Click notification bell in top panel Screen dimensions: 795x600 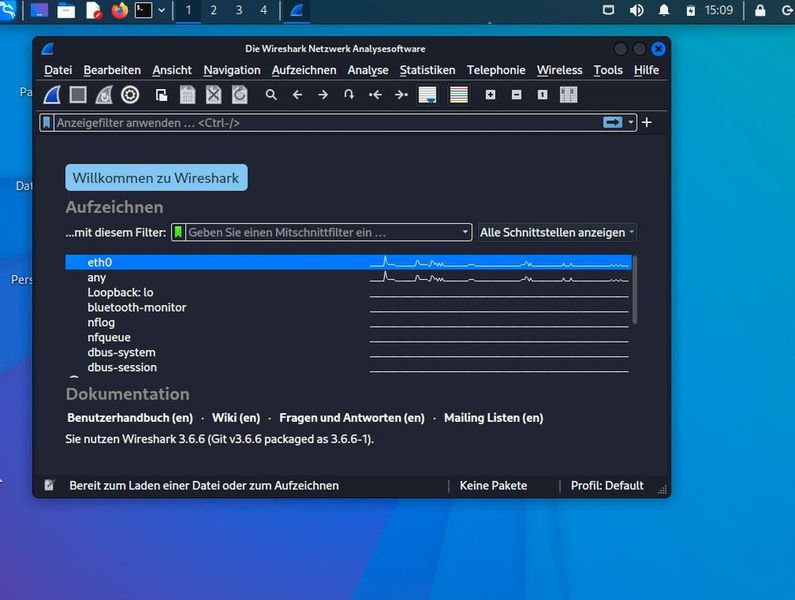[x=664, y=10]
